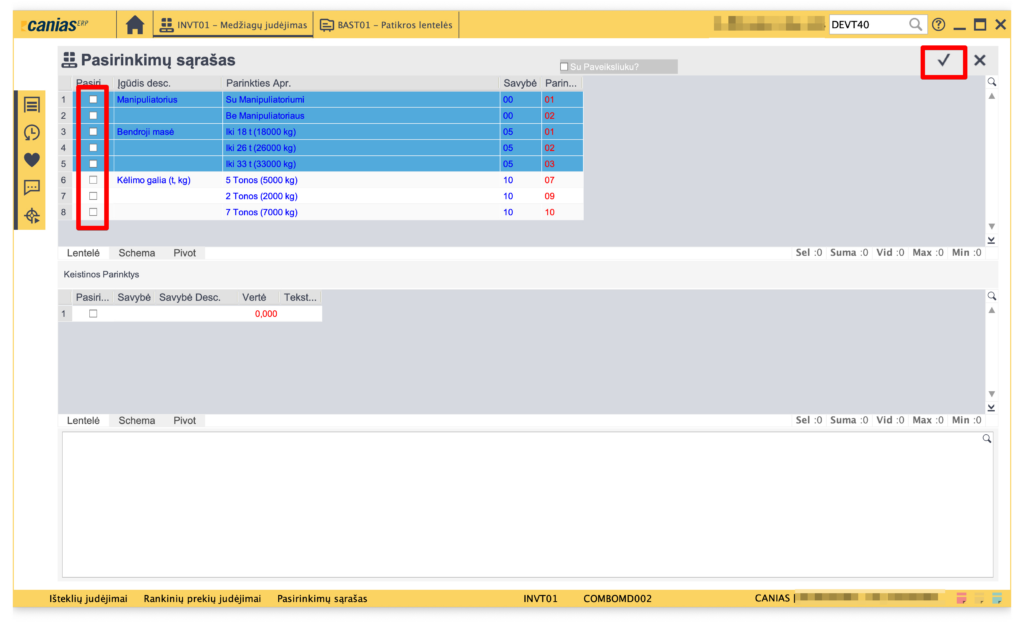Image resolution: width=1024 pixels, height=622 pixels.
Task: Click the help question mark icon
Action: click(x=938, y=25)
